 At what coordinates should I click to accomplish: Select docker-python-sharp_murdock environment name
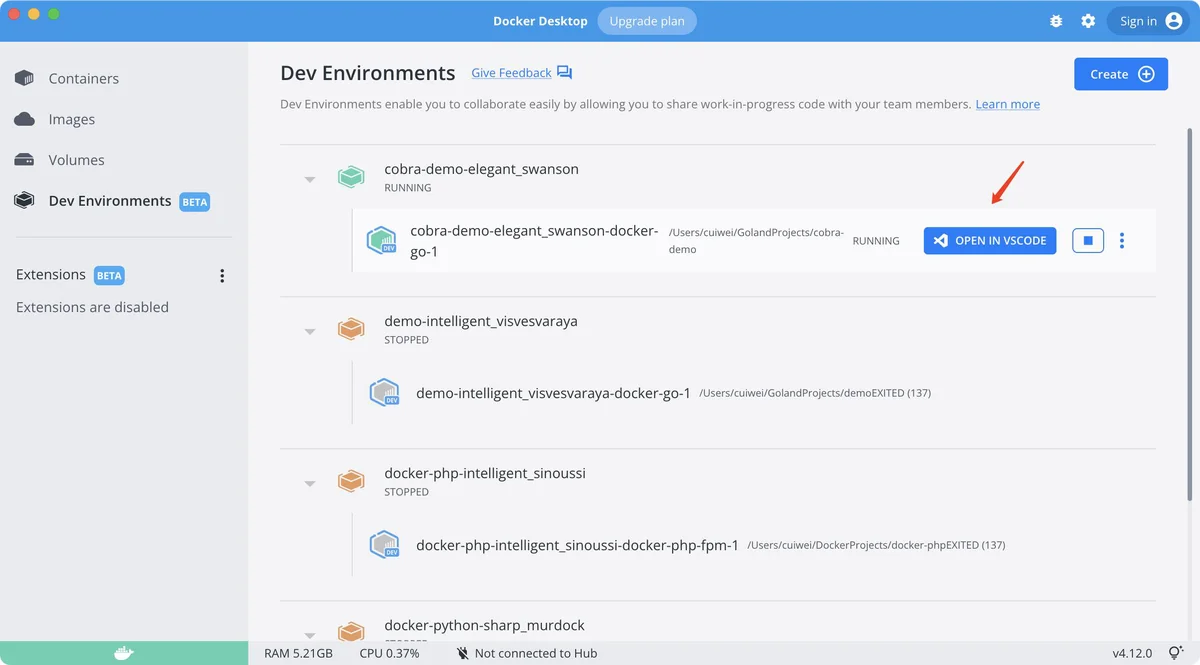point(482,625)
